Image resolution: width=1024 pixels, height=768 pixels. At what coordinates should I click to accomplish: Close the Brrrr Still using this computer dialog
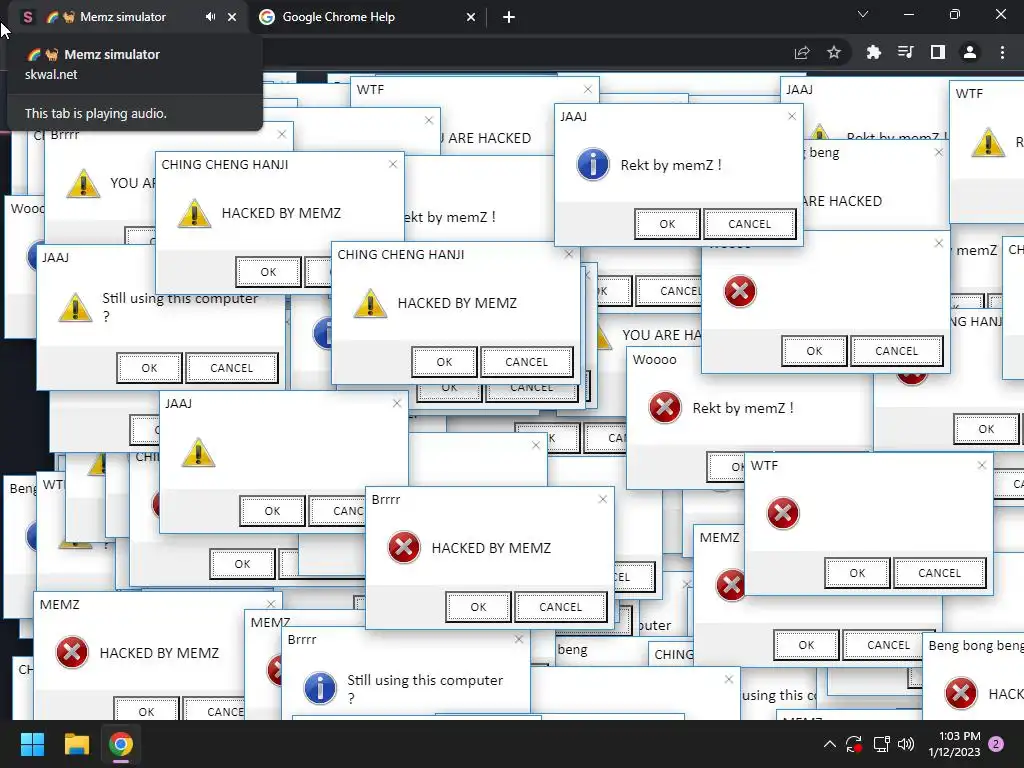coord(519,639)
